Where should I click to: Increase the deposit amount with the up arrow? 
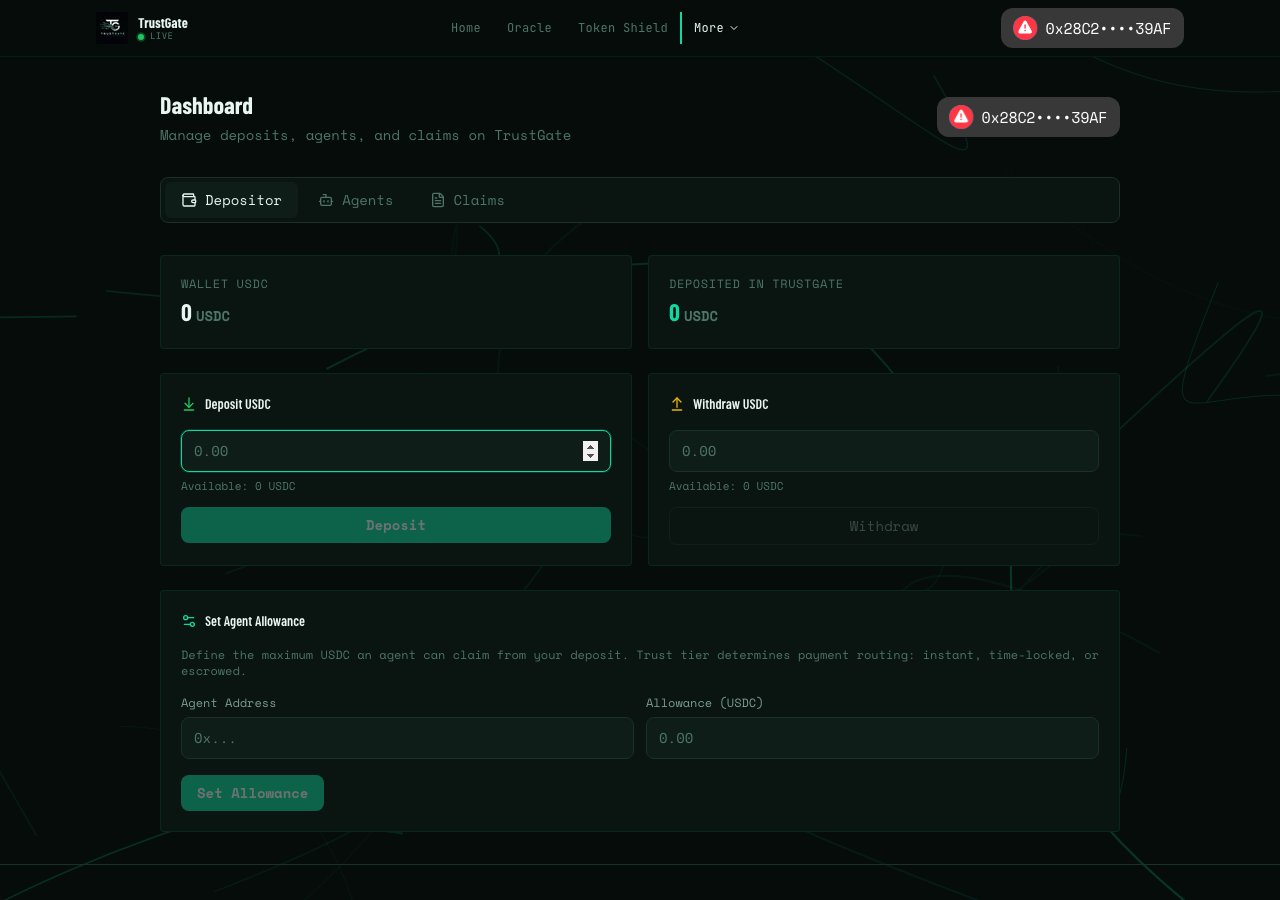click(590, 446)
